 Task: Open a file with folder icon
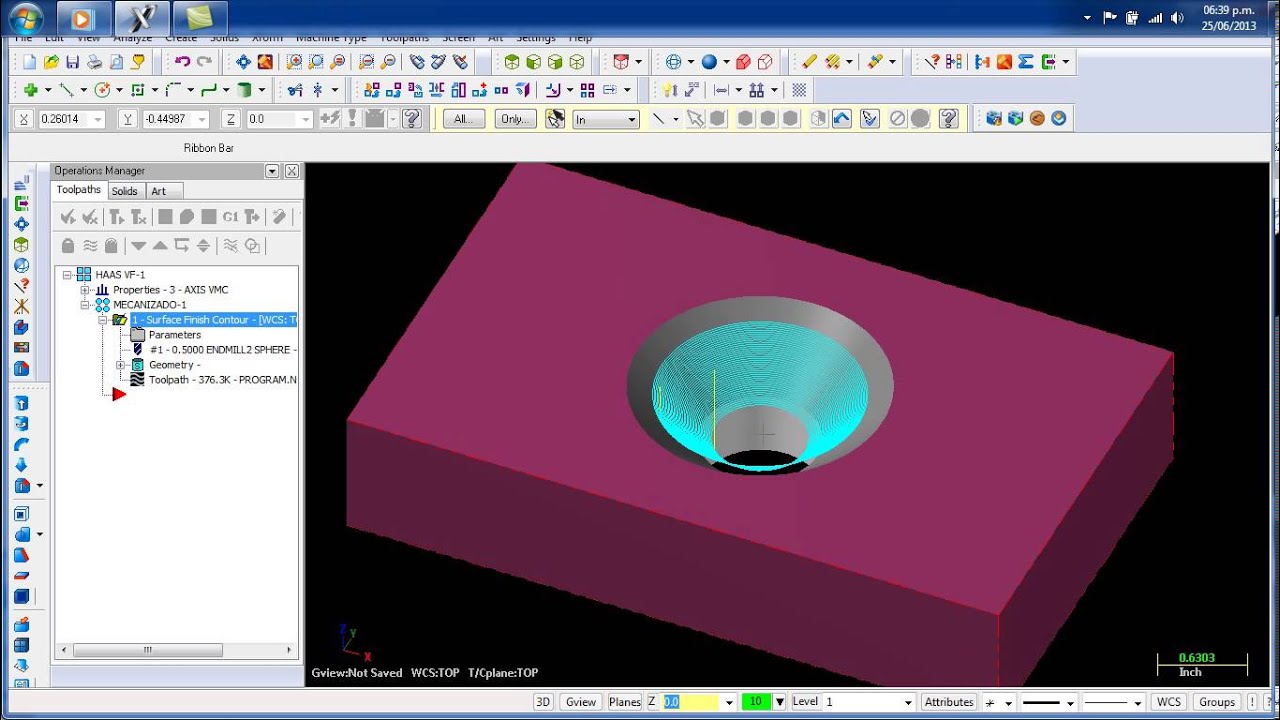51,62
